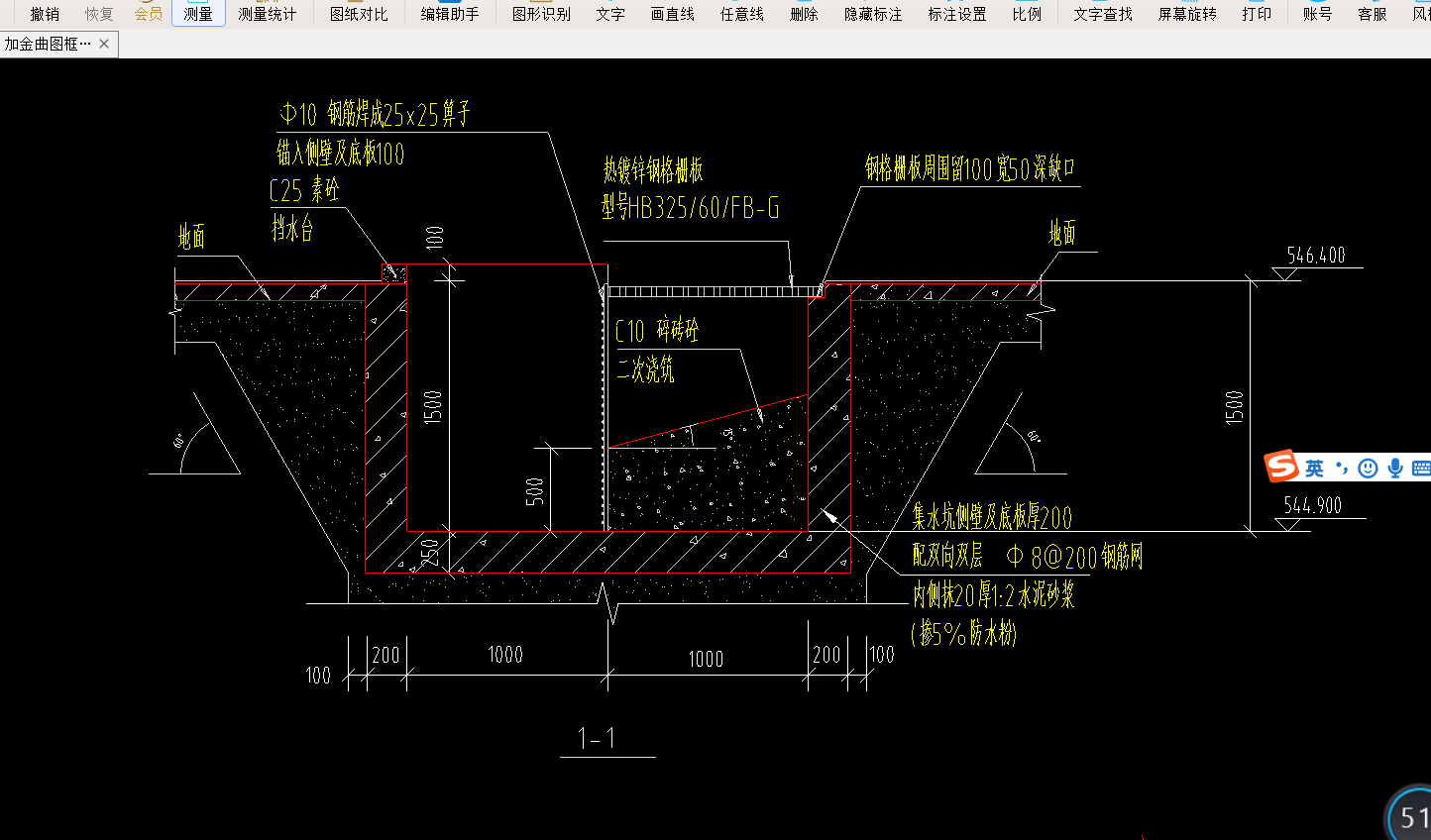This screenshot has width=1431, height=840.
Task: Click the label C10 碎砖砼
Action: (x=658, y=330)
